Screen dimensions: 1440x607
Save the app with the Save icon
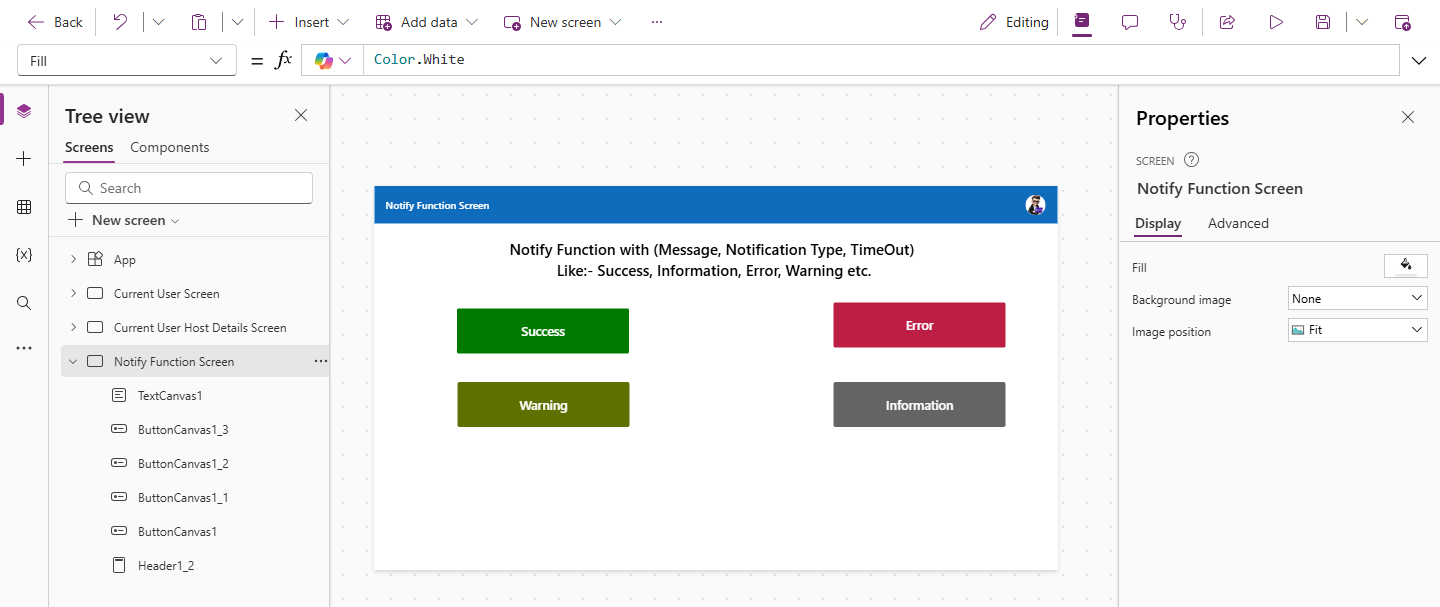point(1323,22)
